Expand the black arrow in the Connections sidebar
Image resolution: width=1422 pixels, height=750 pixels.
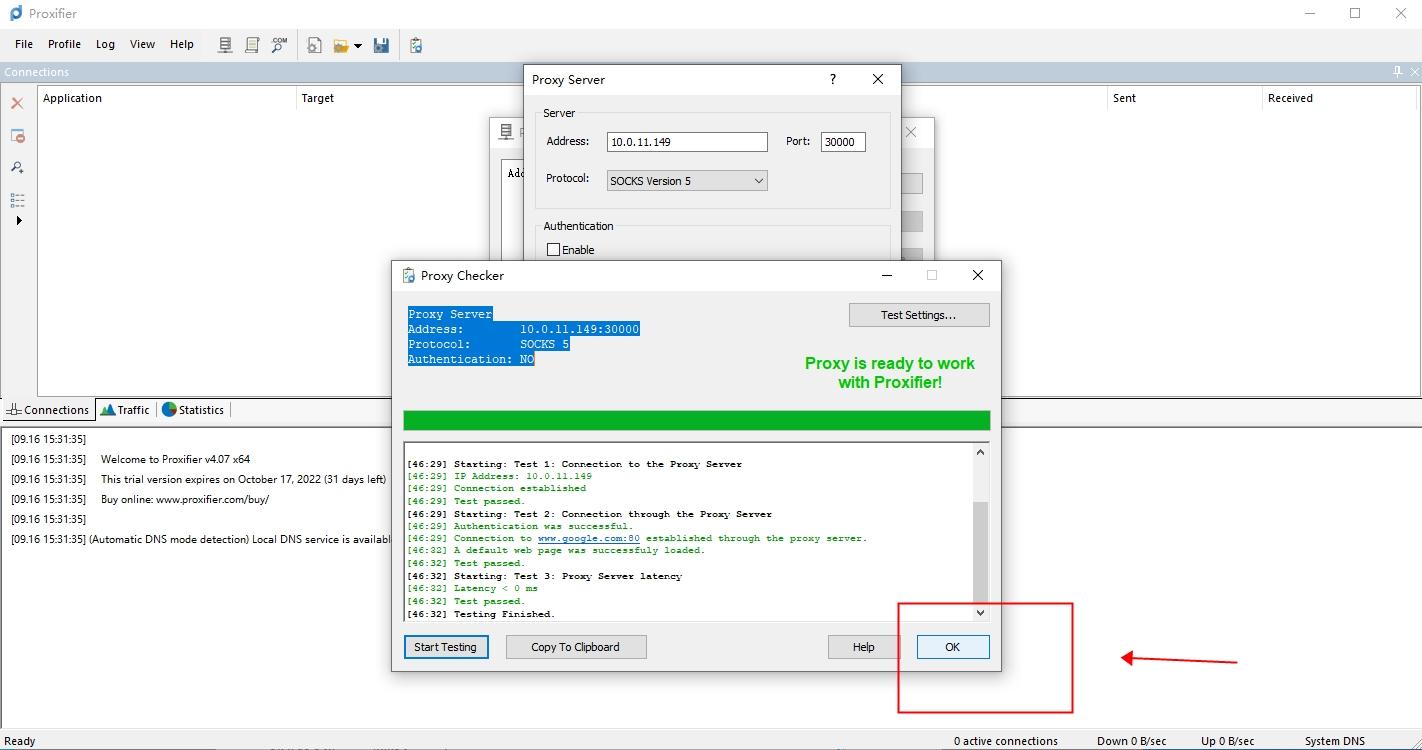click(18, 220)
